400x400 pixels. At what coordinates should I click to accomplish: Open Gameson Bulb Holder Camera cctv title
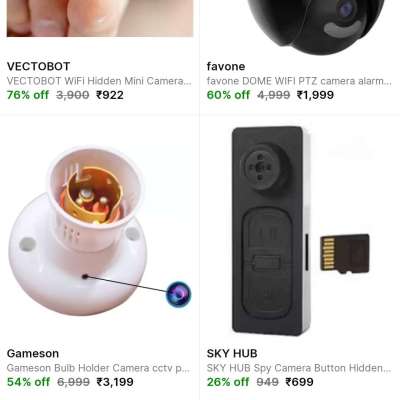click(x=98, y=368)
